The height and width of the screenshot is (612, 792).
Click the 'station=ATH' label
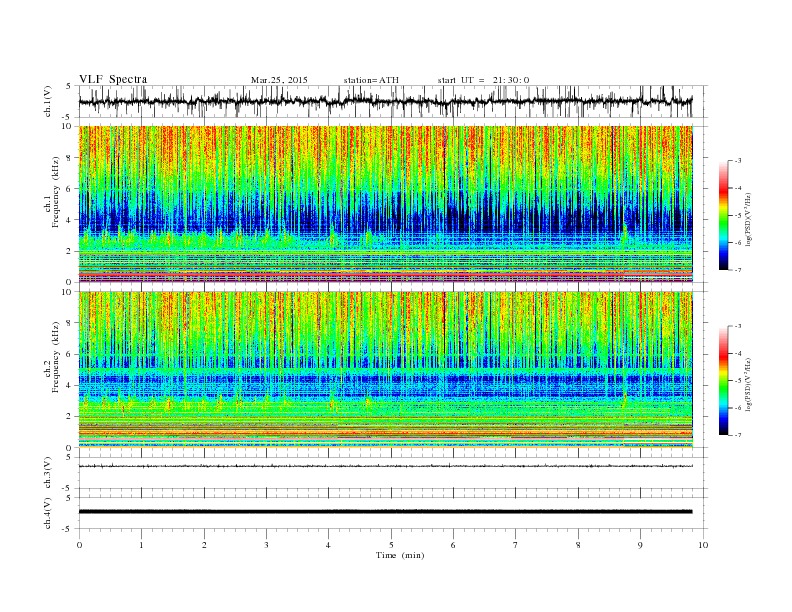371,80
